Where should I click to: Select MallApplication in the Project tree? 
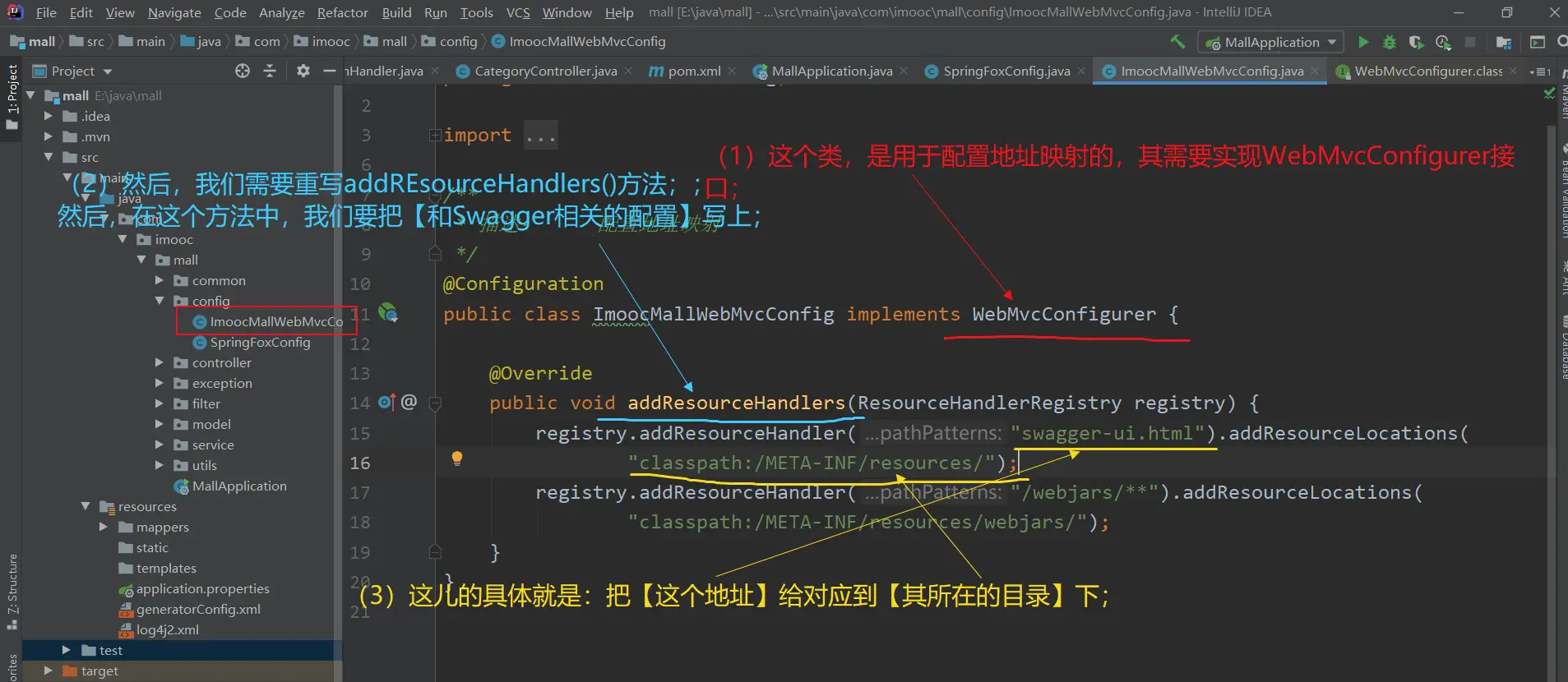239,486
